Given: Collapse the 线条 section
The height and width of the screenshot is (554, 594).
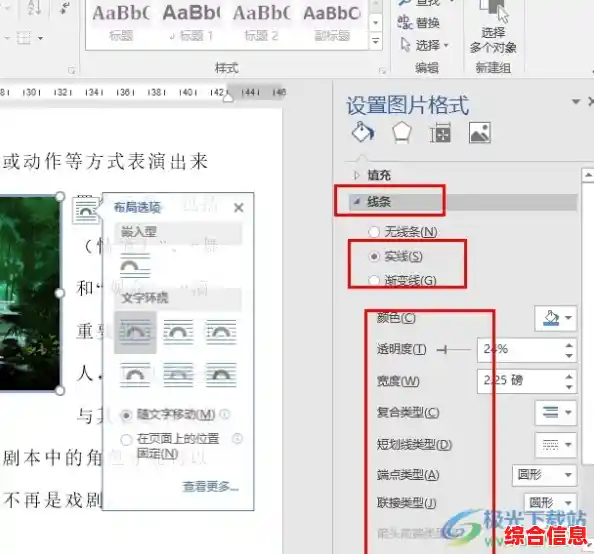Looking at the screenshot, I should click(x=463, y=202).
